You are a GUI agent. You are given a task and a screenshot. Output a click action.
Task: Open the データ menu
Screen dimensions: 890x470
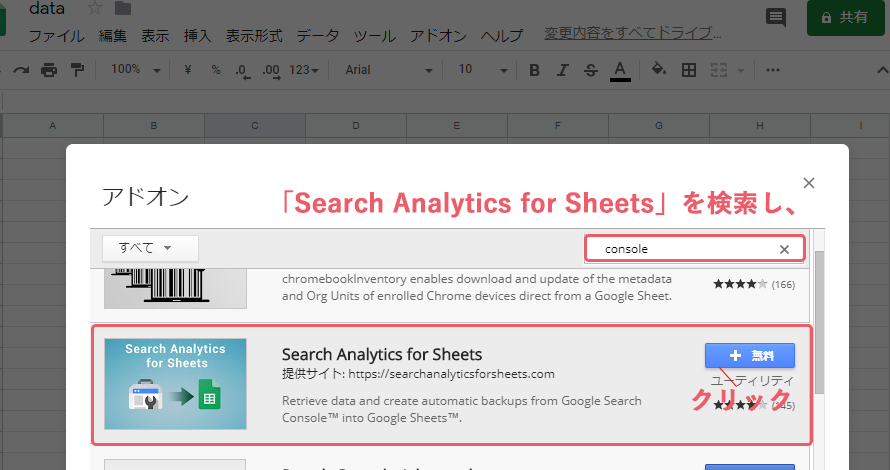[318, 36]
